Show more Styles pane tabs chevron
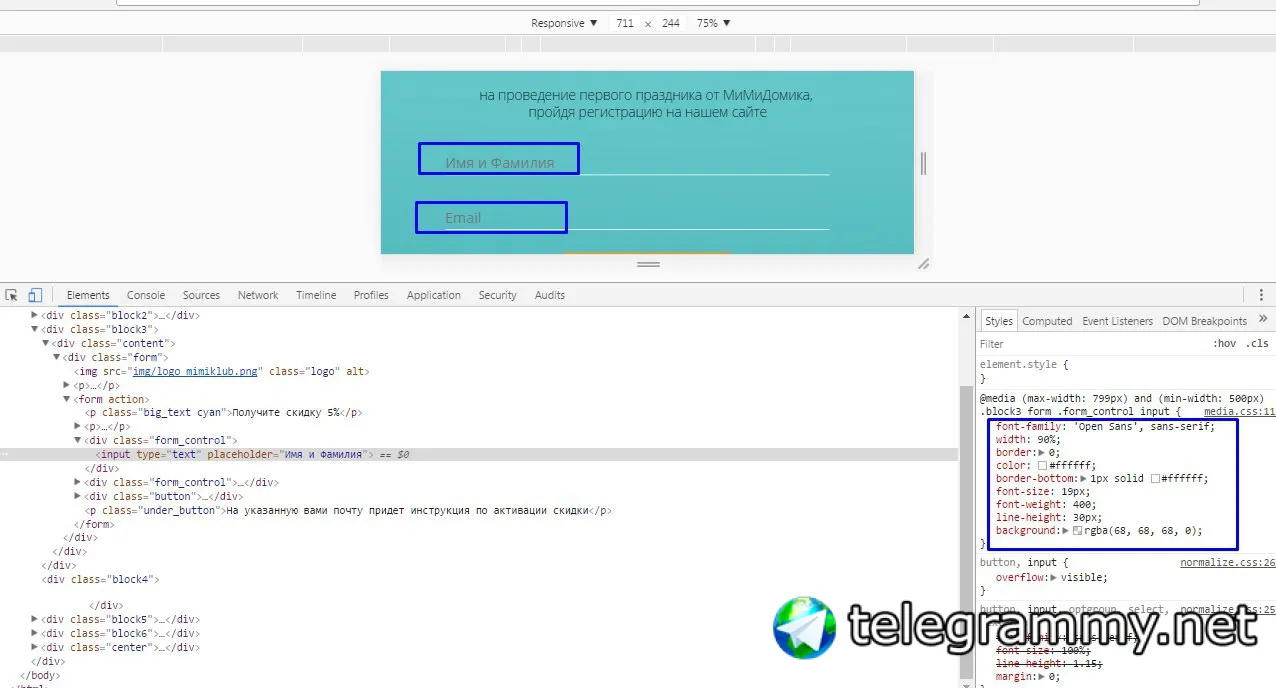Screen dimensions: 1276x688 click(x=1263, y=320)
